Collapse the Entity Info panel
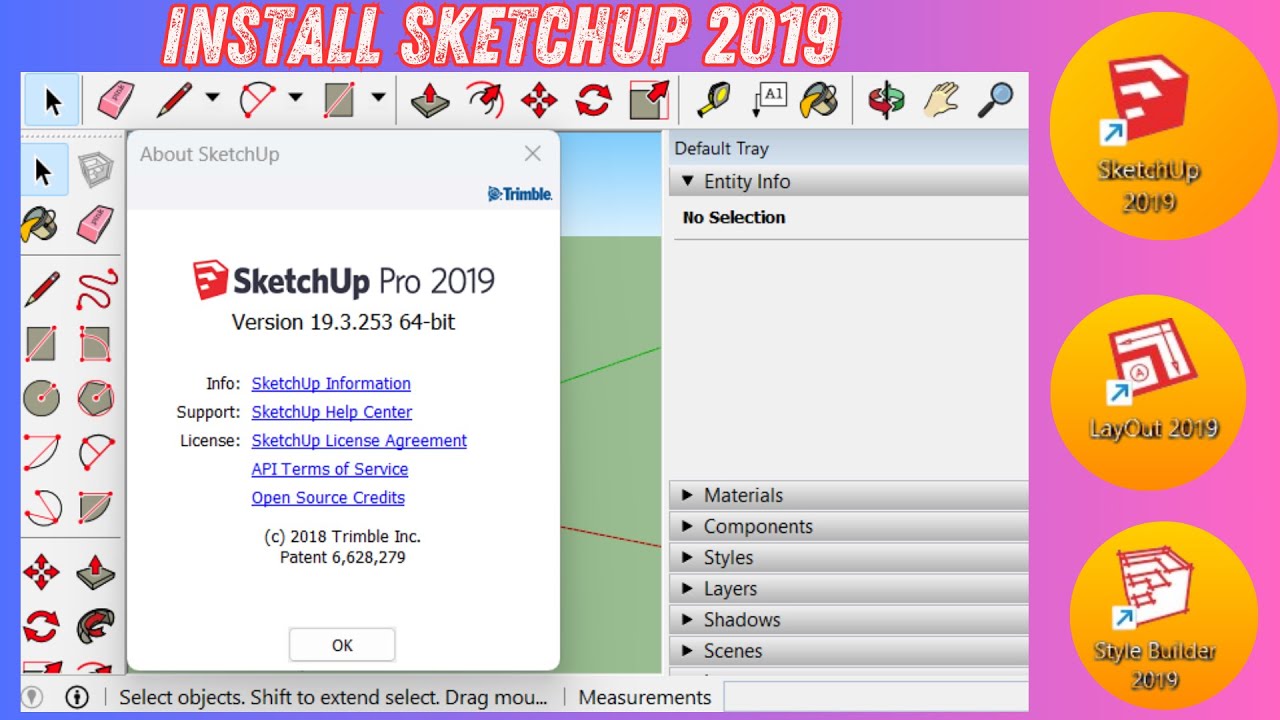The width and height of the screenshot is (1280, 720). click(x=848, y=181)
